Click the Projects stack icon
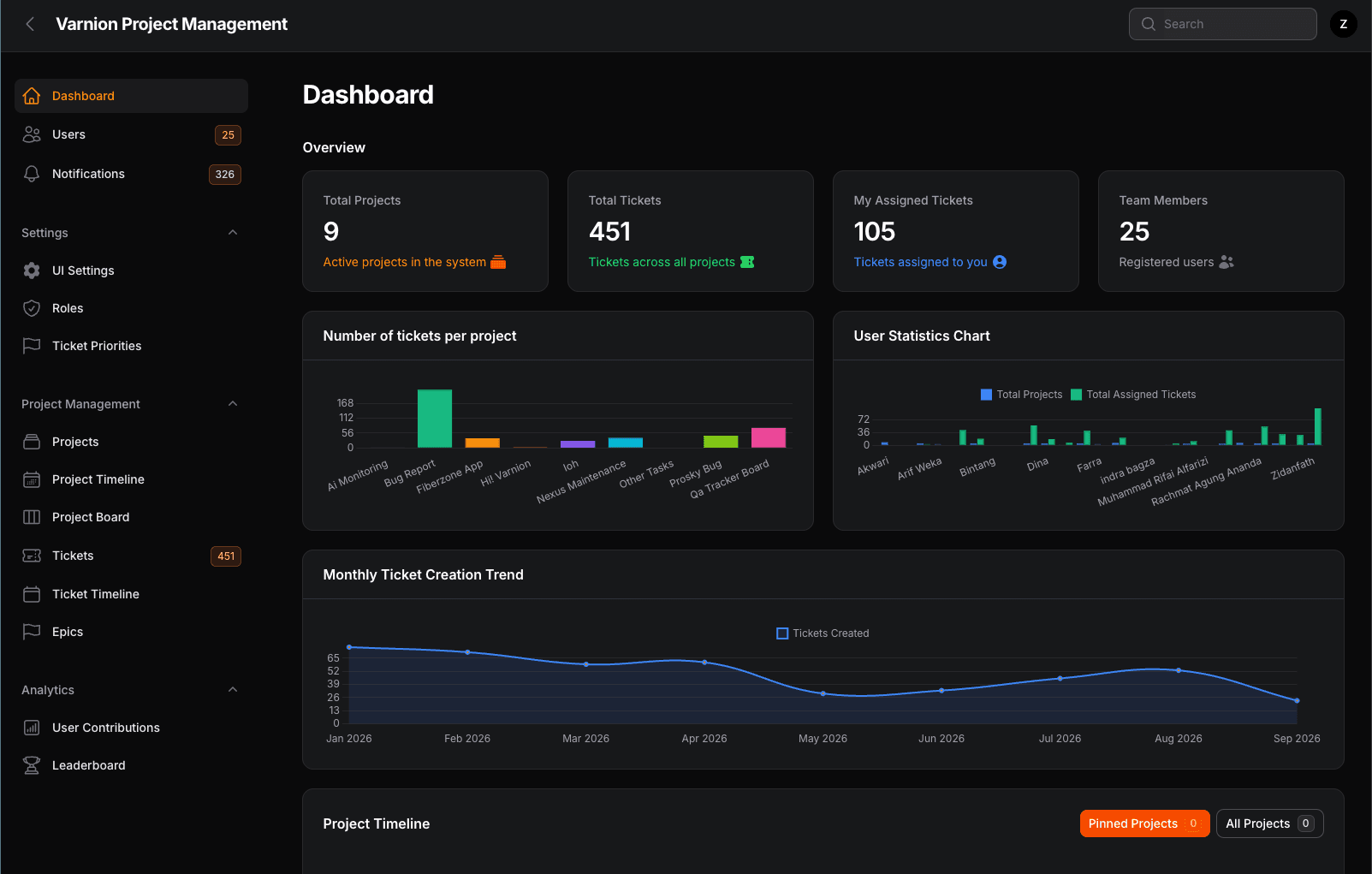 tap(32, 442)
